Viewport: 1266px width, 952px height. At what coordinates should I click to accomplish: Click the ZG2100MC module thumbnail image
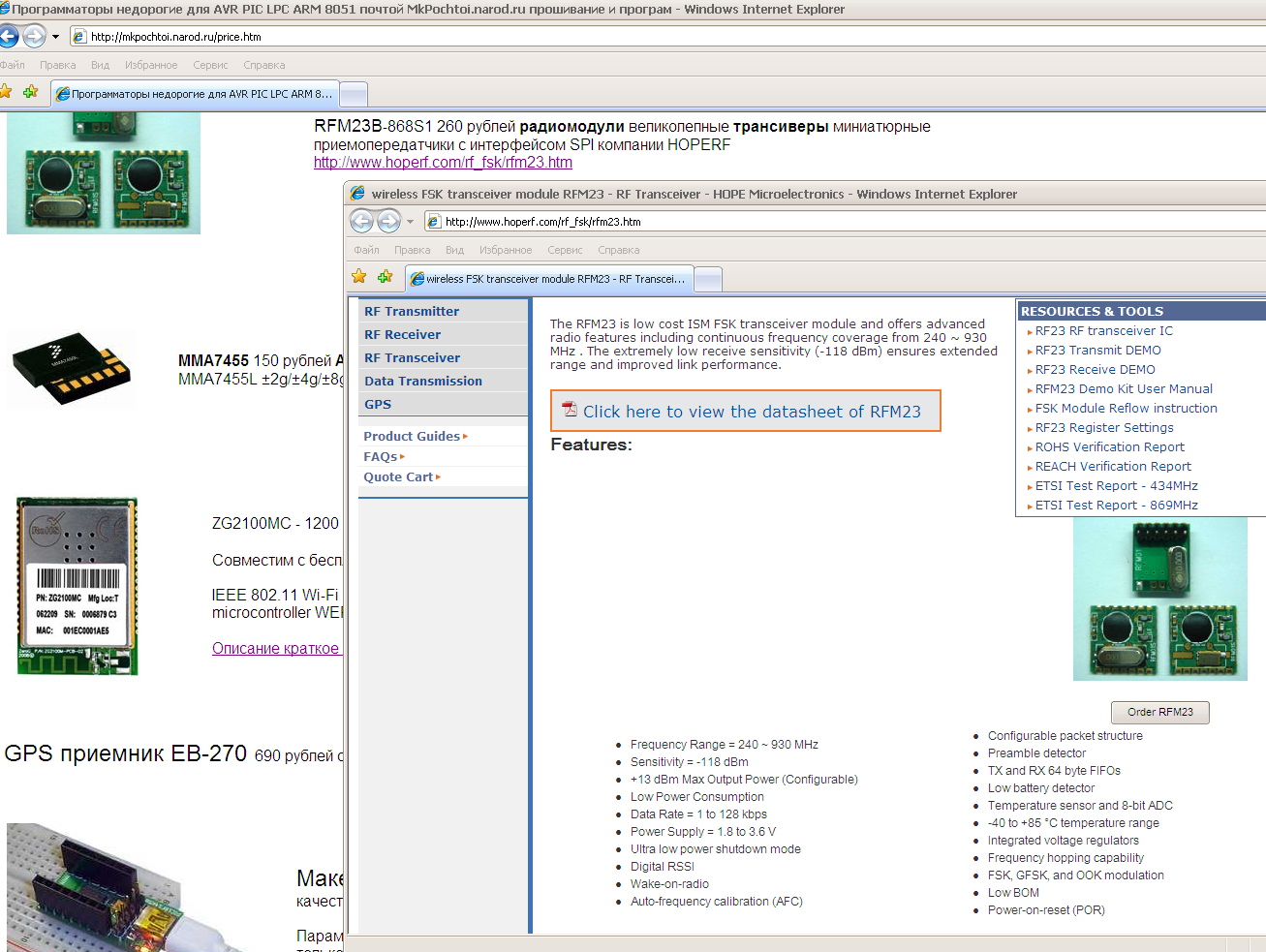tap(77, 586)
